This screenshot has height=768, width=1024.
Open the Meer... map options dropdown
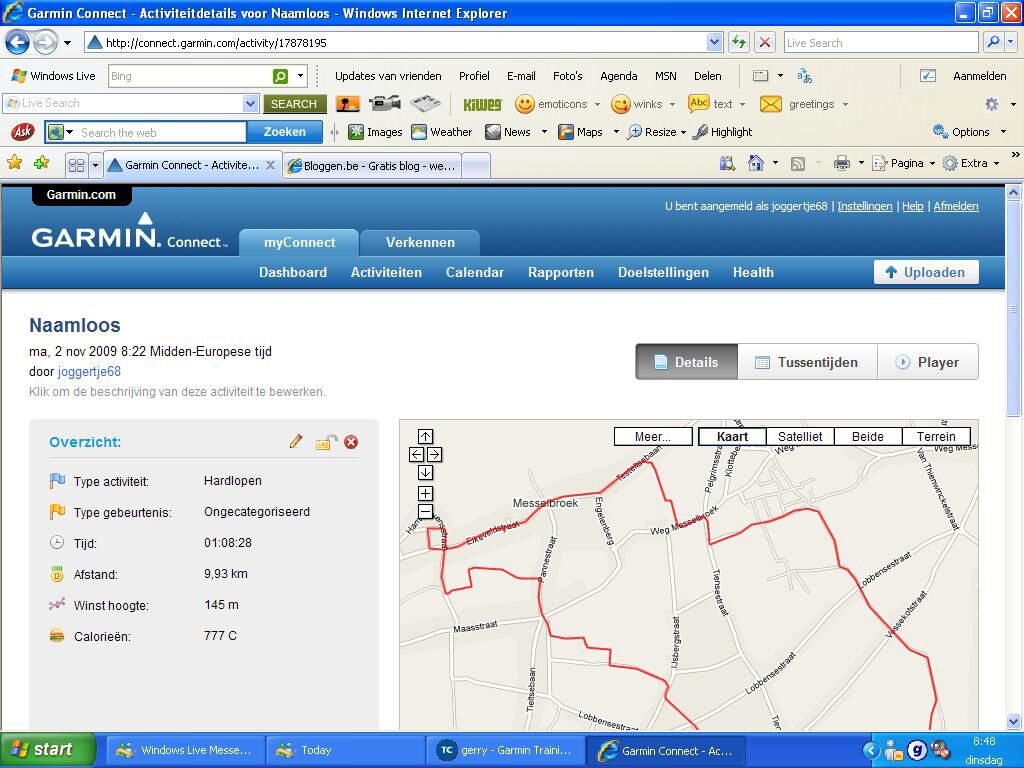click(653, 437)
